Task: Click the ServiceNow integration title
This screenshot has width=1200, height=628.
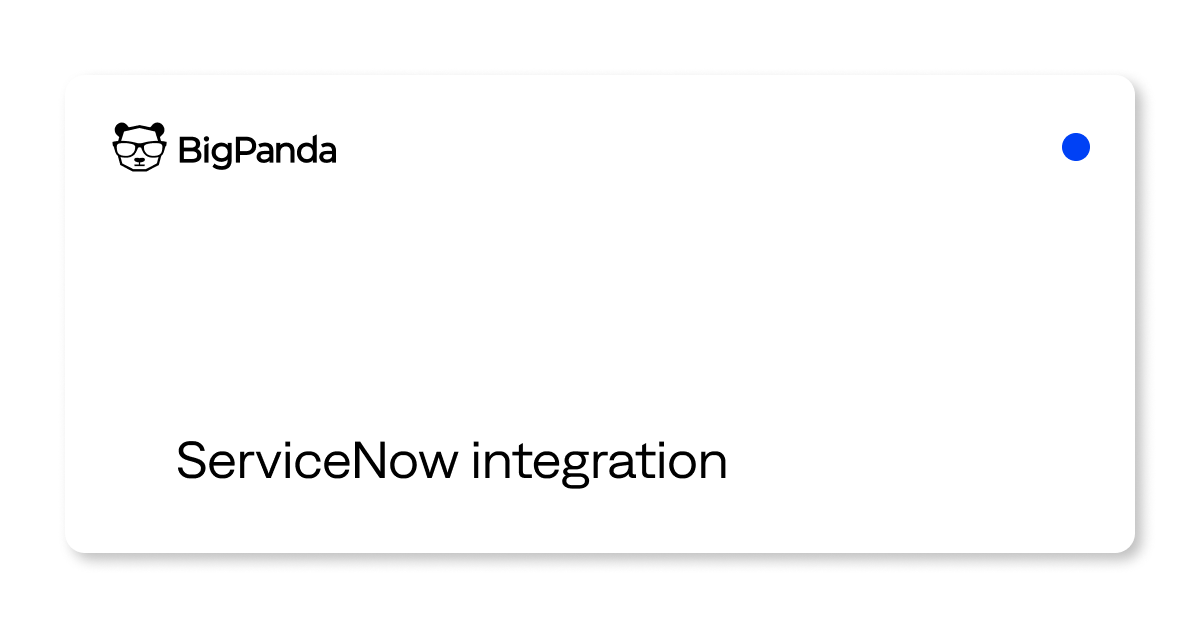Action: (452, 462)
